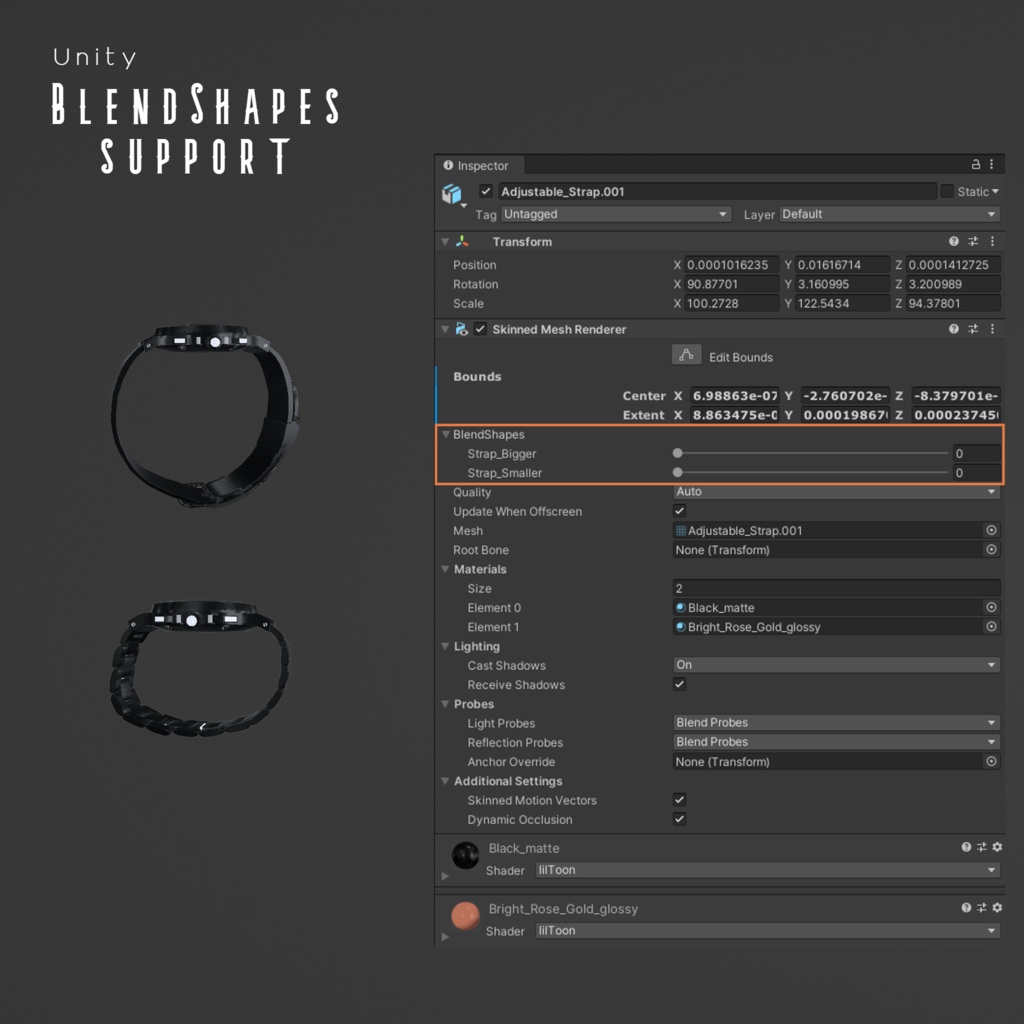
Task: Open Black_matte material help icon
Action: [x=966, y=847]
